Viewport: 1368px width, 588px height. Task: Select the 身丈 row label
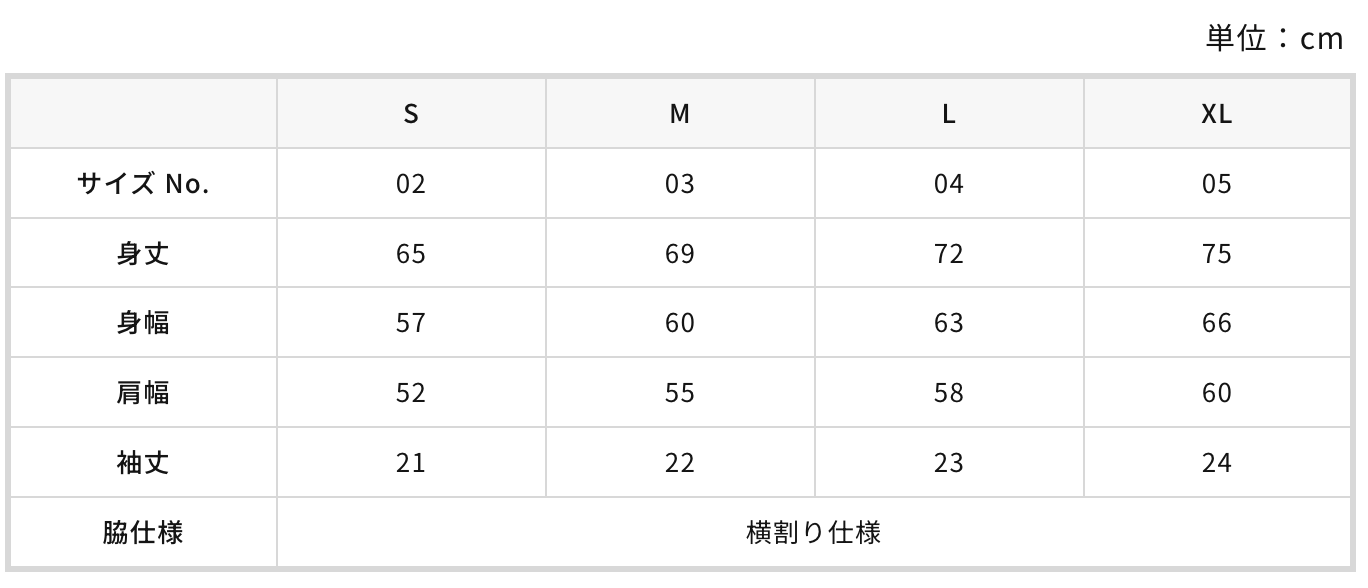[x=143, y=254]
